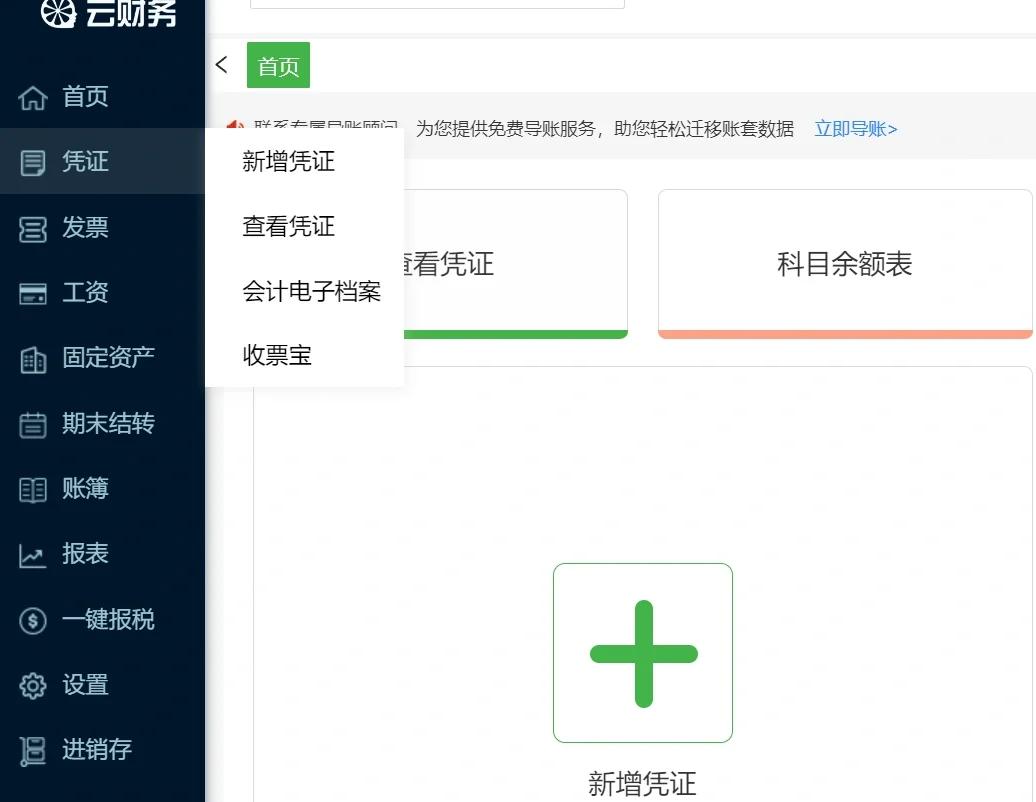Select the 进销存 sidebar icon
Screen dimensions: 1036x802
tap(32, 751)
